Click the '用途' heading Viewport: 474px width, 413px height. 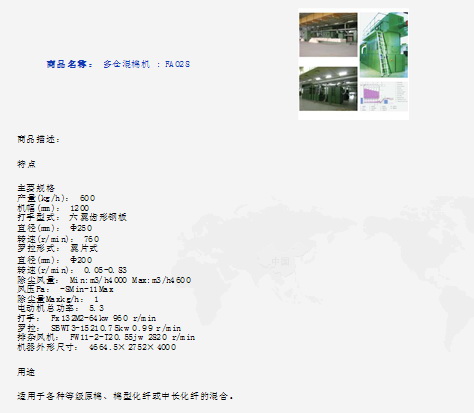pos(26,372)
